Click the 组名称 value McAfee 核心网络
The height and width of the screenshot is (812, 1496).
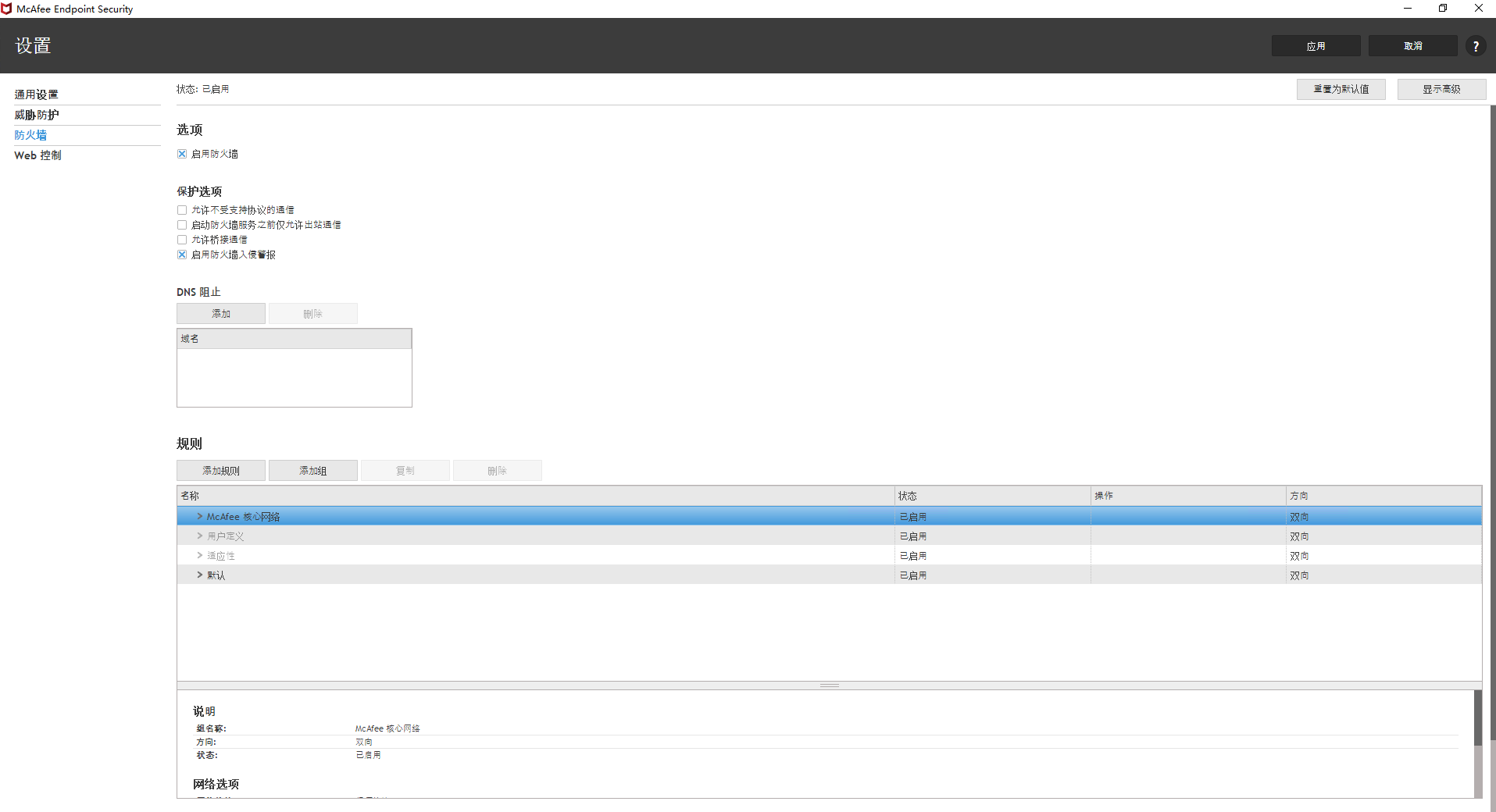[387, 728]
